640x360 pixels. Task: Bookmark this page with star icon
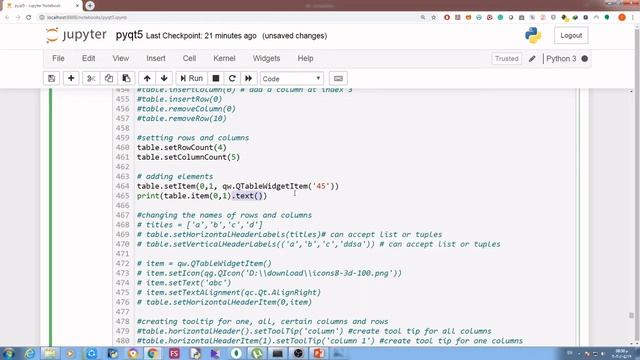click(x=433, y=17)
